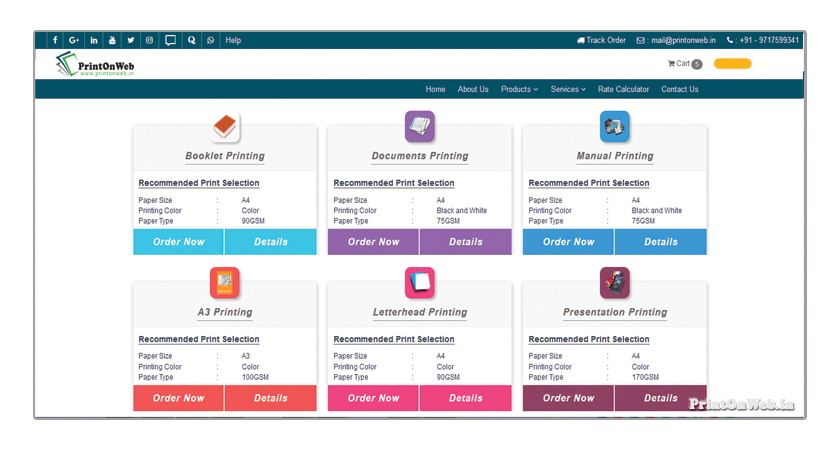Navigate to Contact Us
Viewport: 840px width, 450px height.
pos(679,89)
